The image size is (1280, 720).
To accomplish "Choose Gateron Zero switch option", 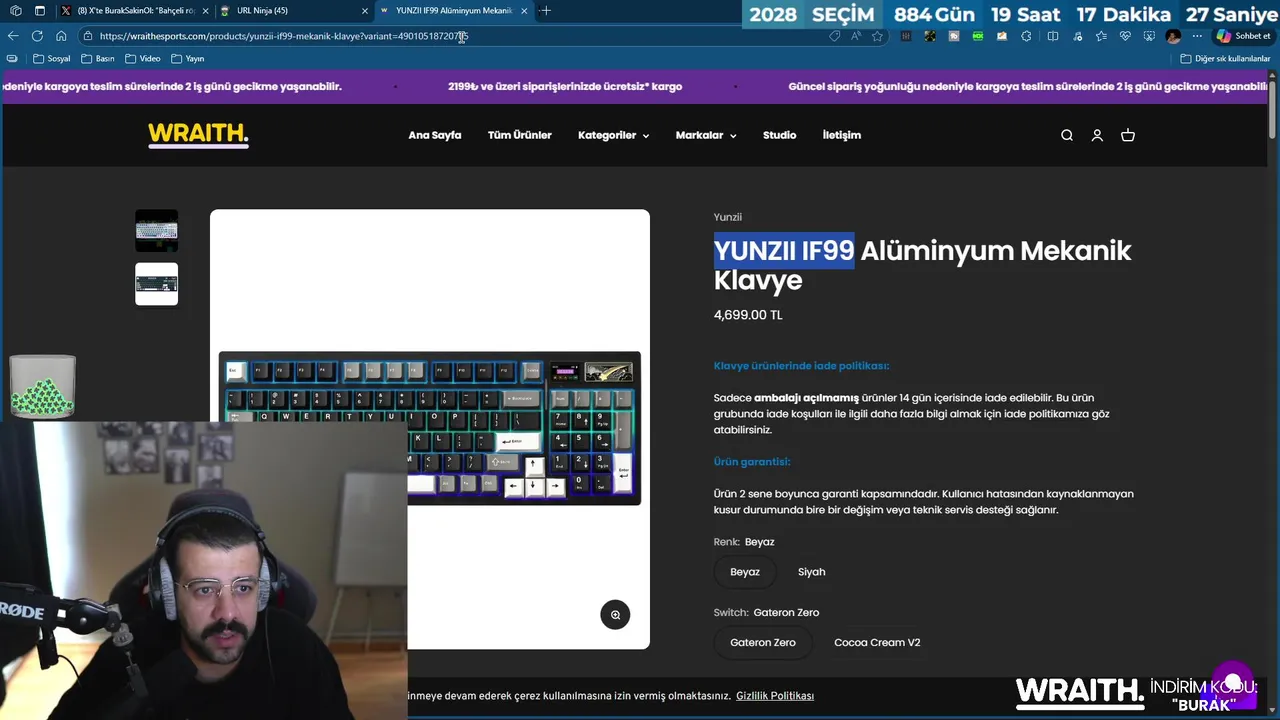I will [763, 642].
